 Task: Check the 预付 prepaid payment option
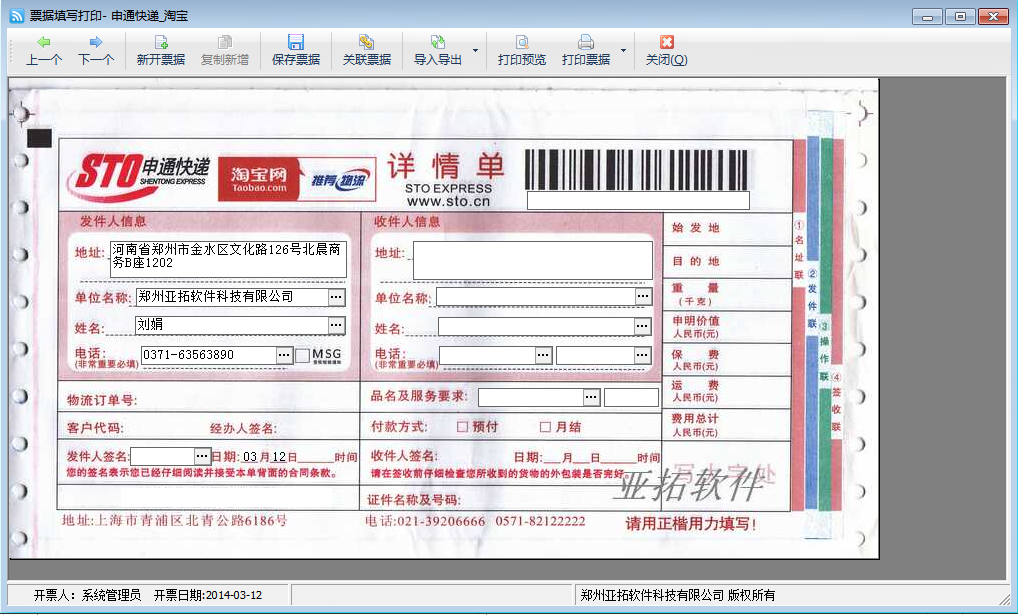(x=462, y=427)
